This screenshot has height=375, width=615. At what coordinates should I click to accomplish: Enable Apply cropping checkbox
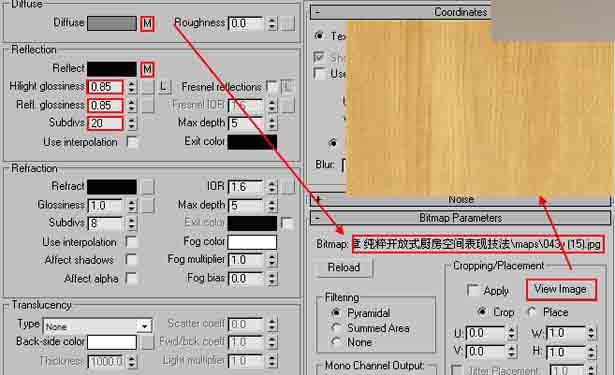(473, 291)
